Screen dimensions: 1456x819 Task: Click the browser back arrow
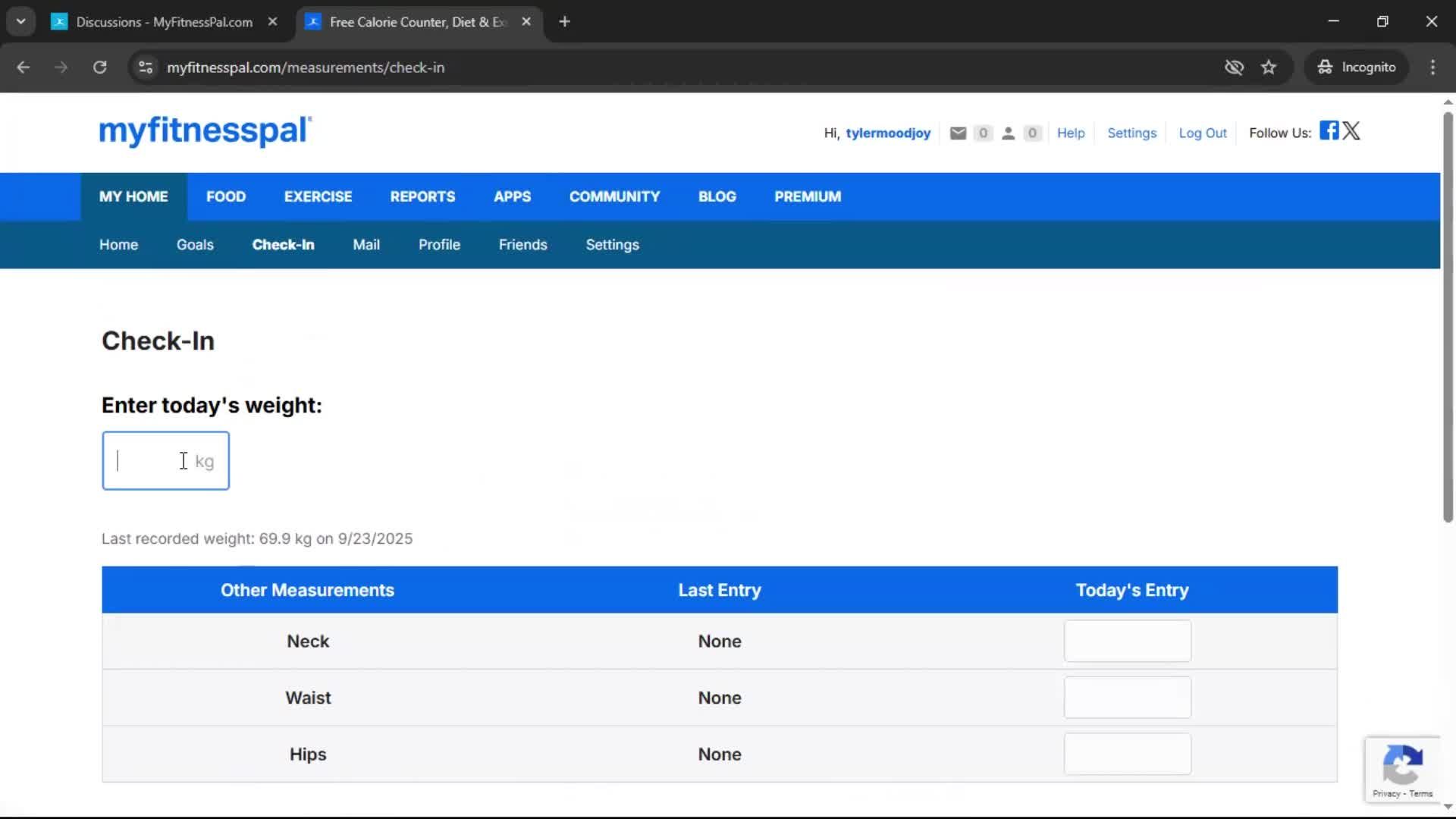pyautogui.click(x=23, y=67)
